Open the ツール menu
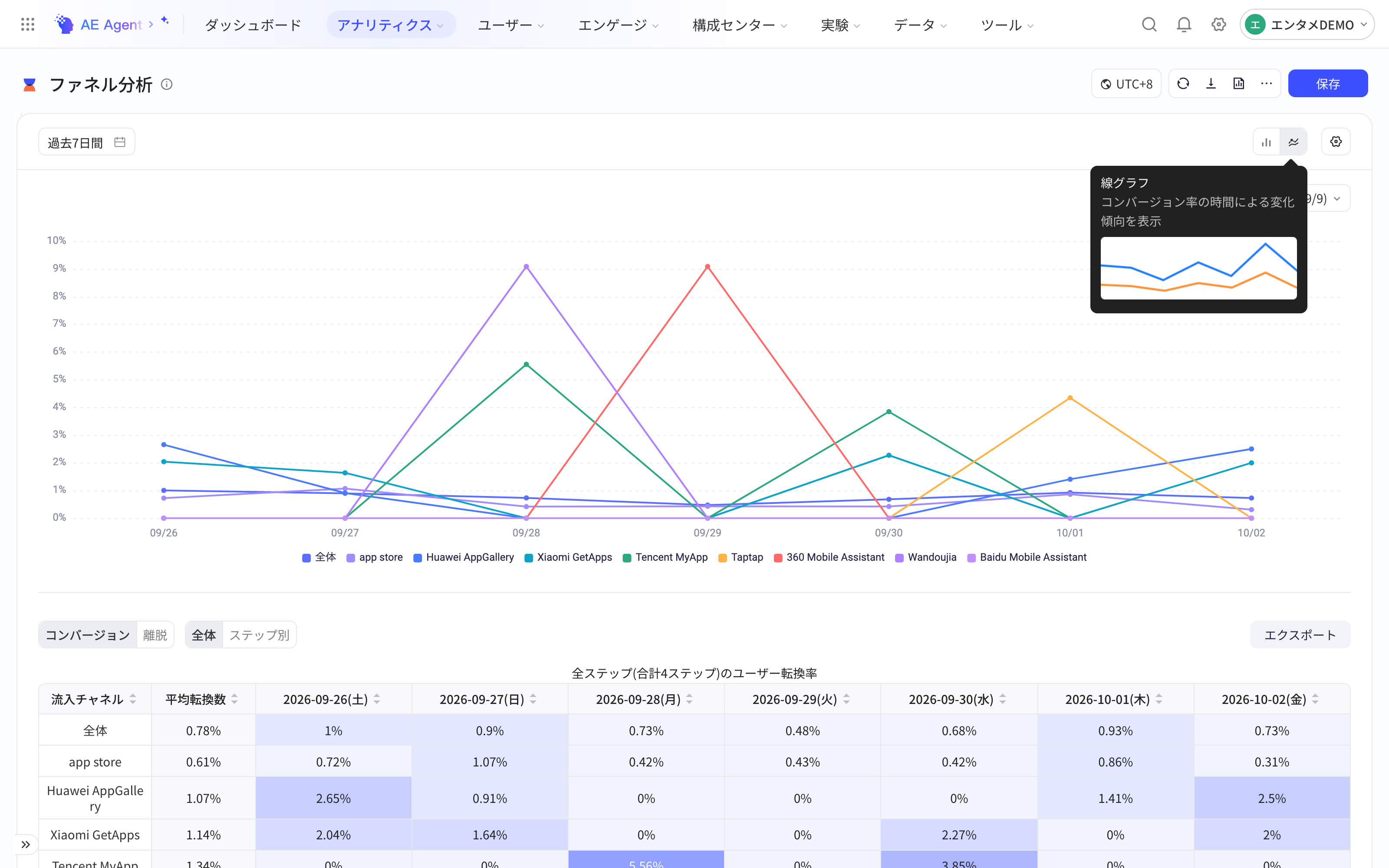1389x868 pixels. pos(1007,25)
